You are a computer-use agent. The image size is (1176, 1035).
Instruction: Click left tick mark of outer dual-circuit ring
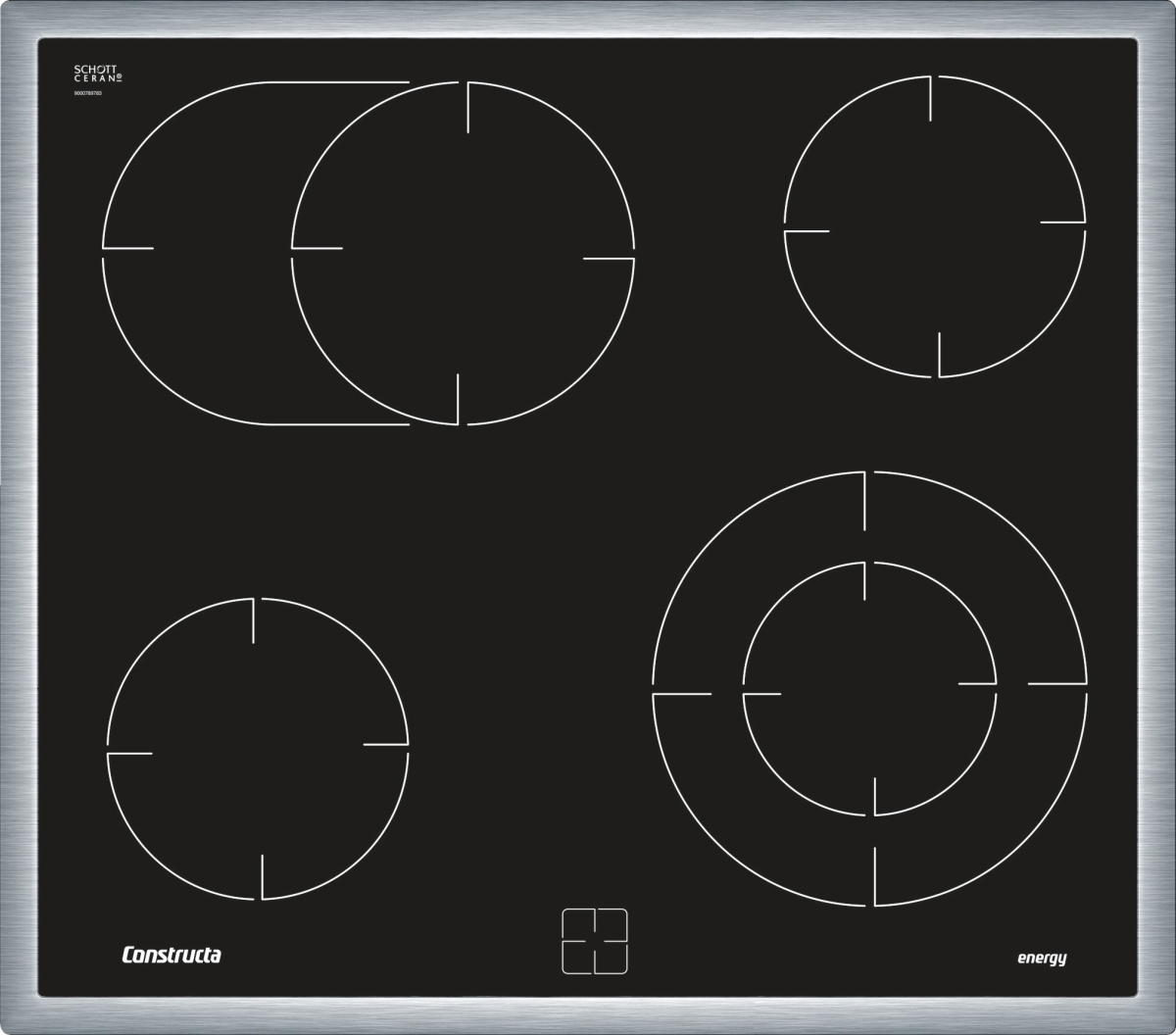[x=681, y=694]
